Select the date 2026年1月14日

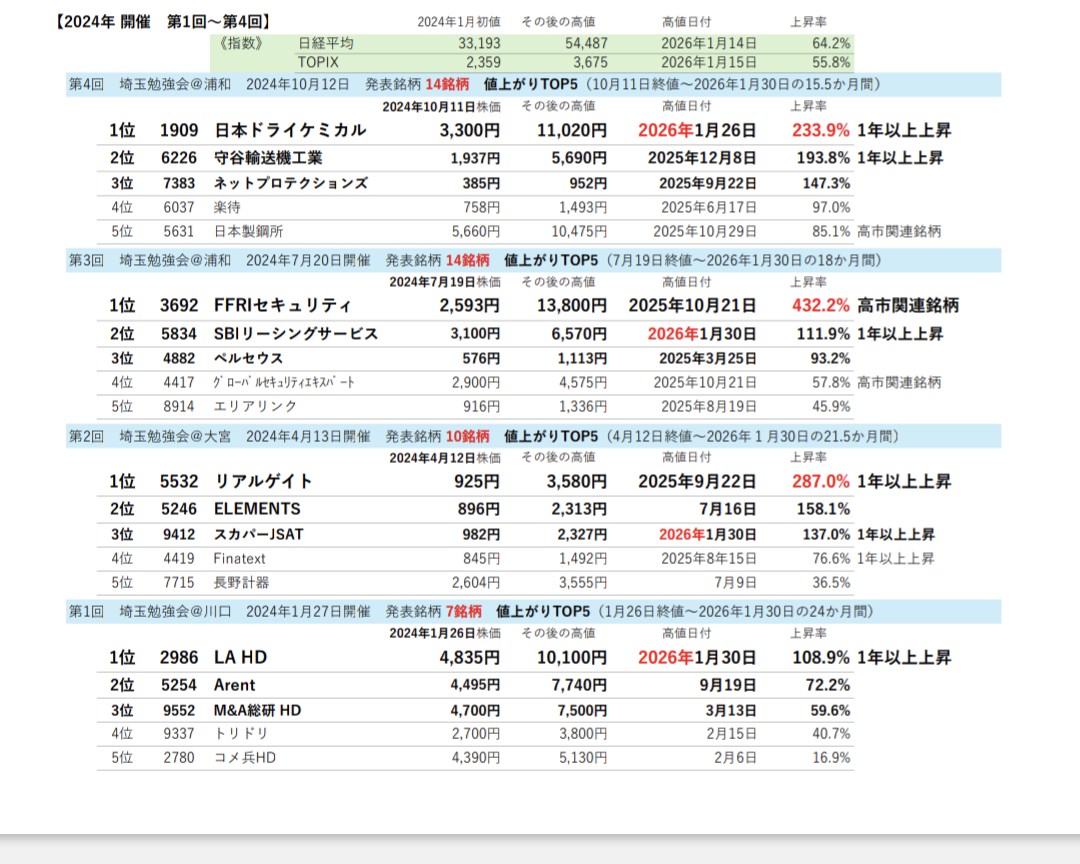coord(709,43)
